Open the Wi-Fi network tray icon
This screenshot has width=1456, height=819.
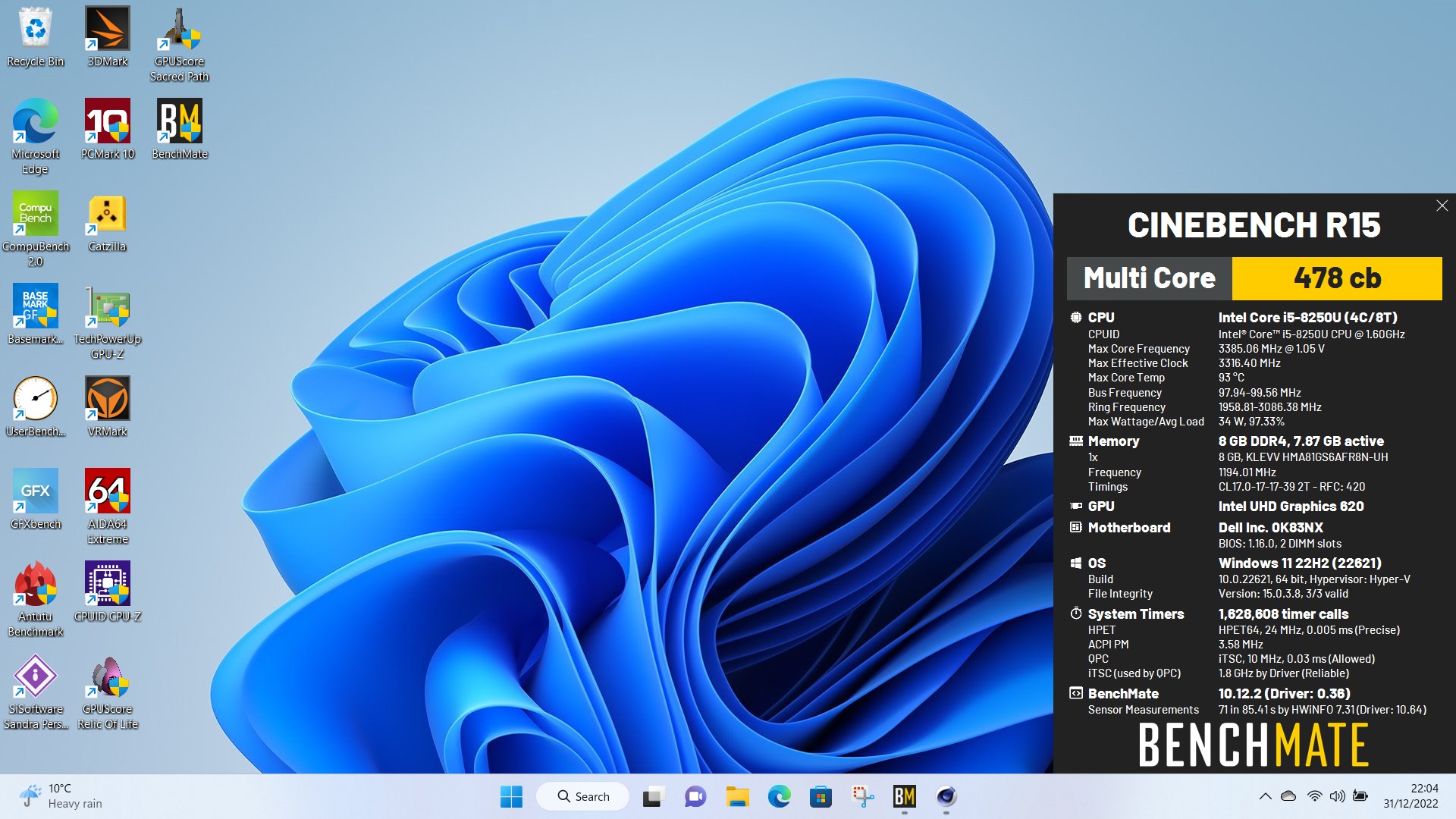tap(1315, 796)
